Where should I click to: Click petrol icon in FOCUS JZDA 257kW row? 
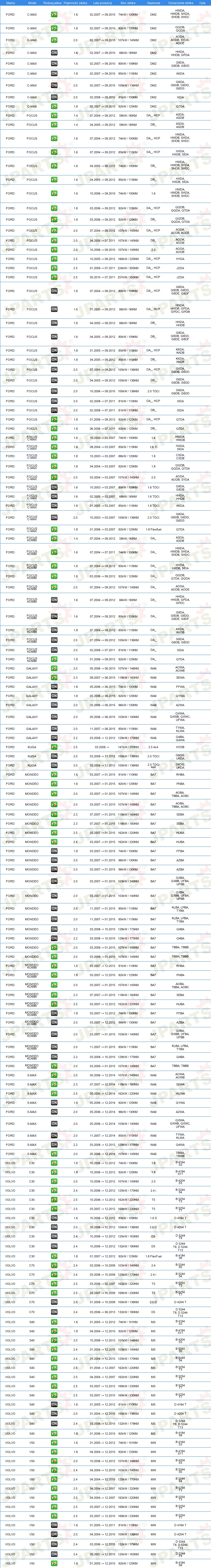[54, 277]
